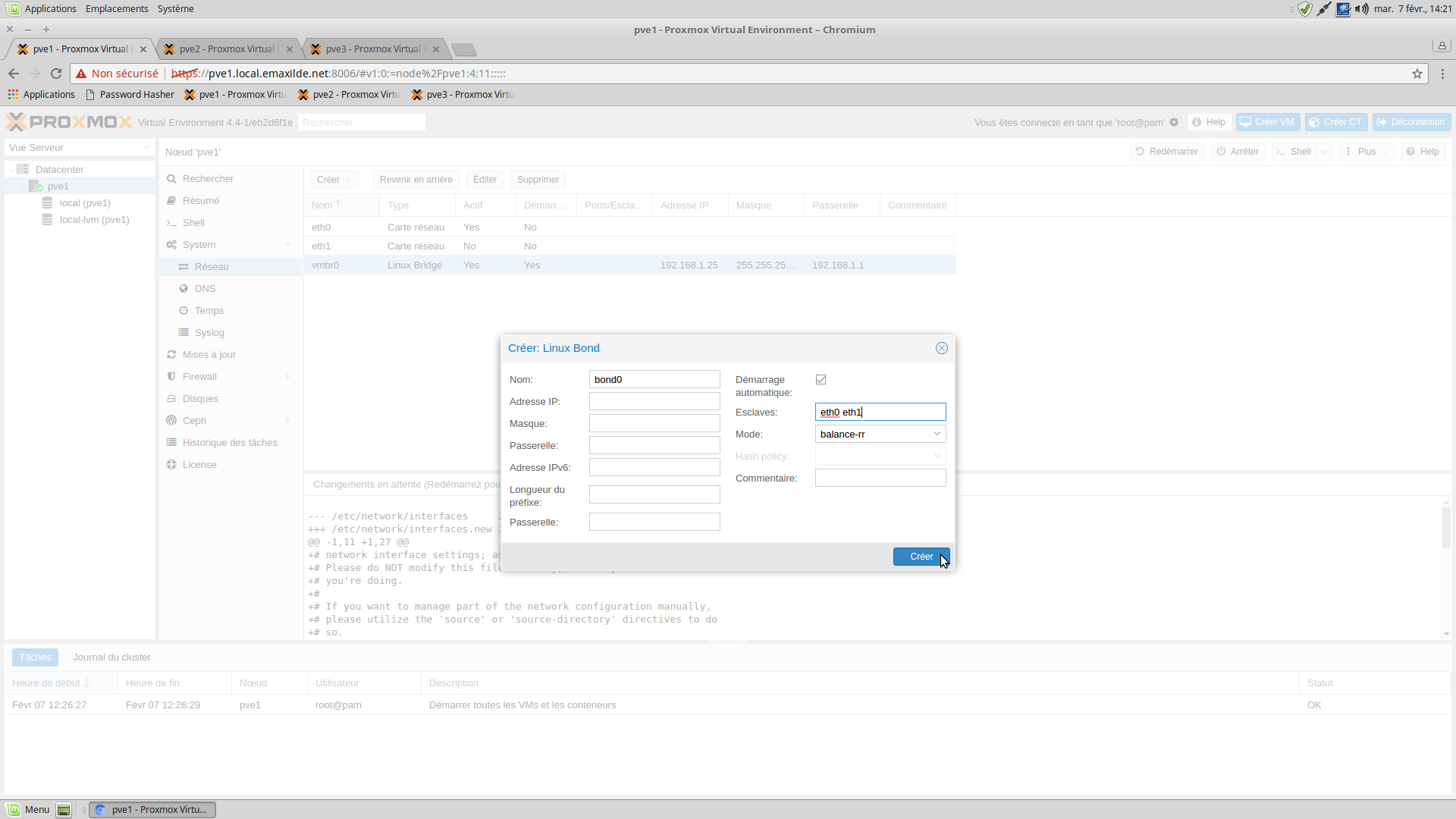Image resolution: width=1456 pixels, height=819 pixels.
Task: Select the eth1 network row
Action: pos(629,246)
